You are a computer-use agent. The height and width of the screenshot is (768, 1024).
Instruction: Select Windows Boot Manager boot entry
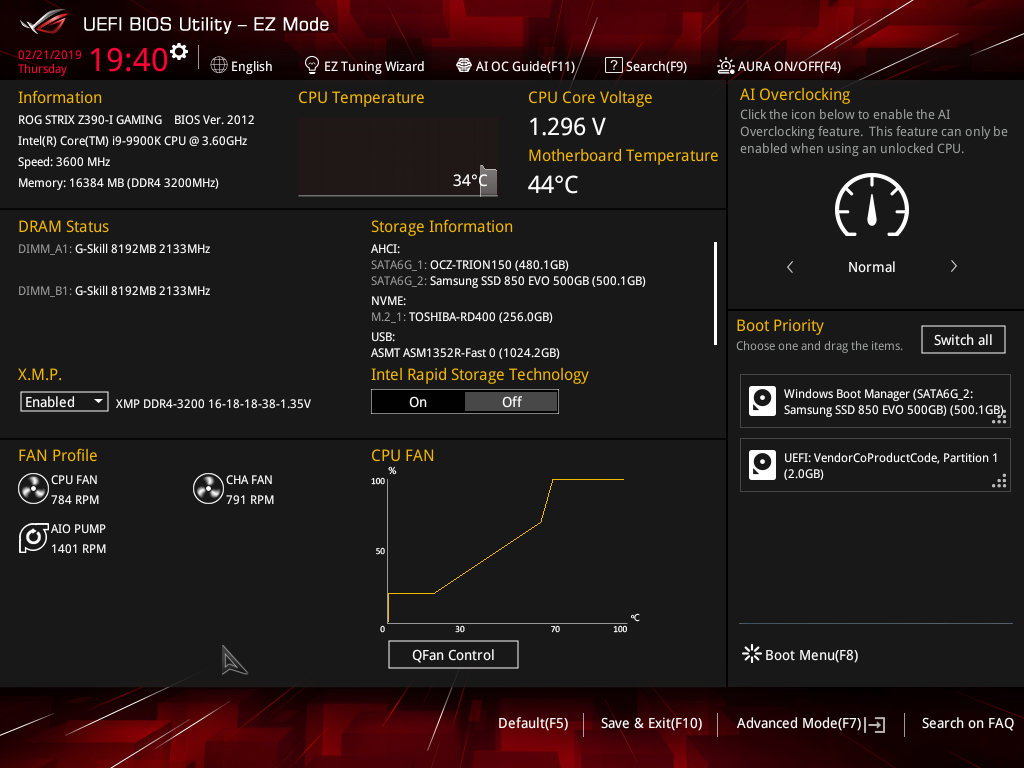pyautogui.click(x=875, y=401)
